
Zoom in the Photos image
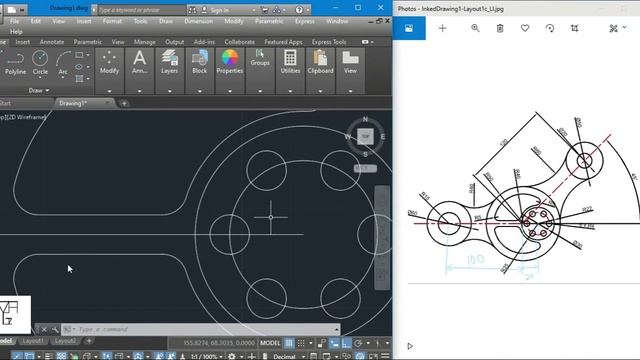click(475, 28)
